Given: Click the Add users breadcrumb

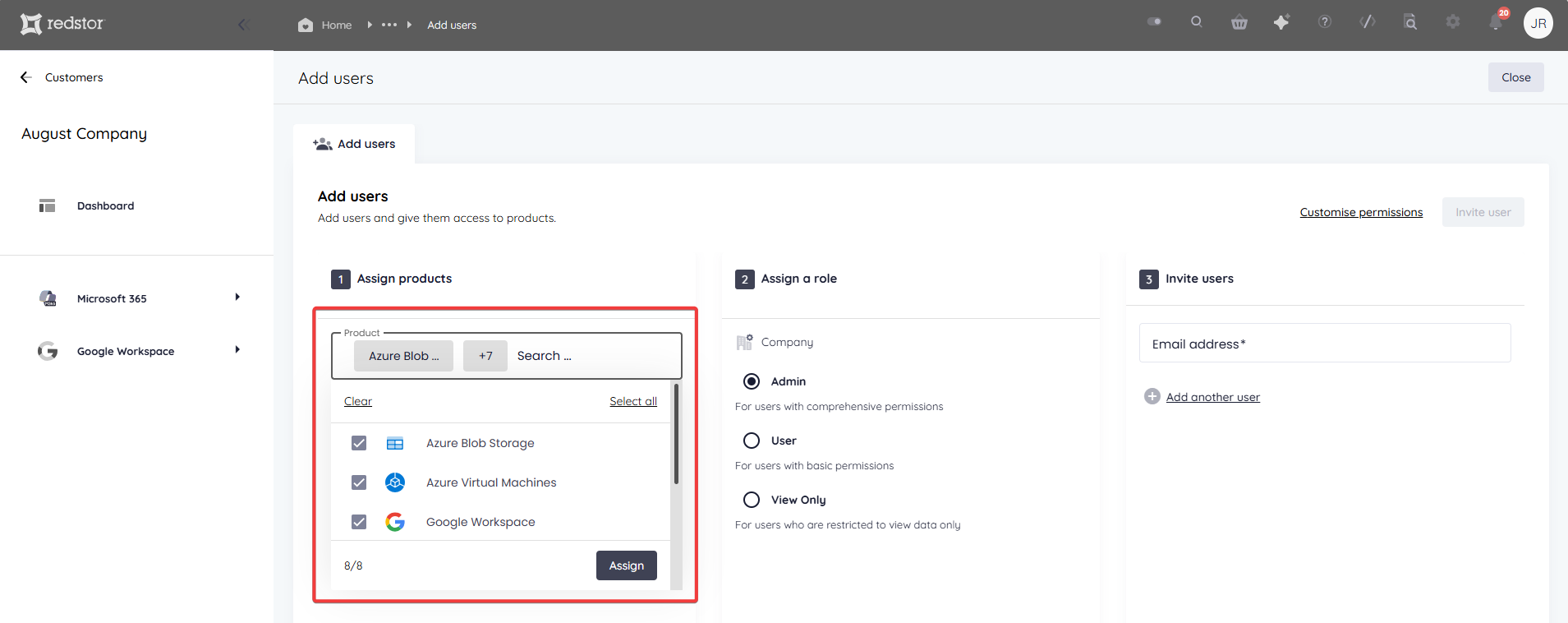Looking at the screenshot, I should pyautogui.click(x=452, y=25).
